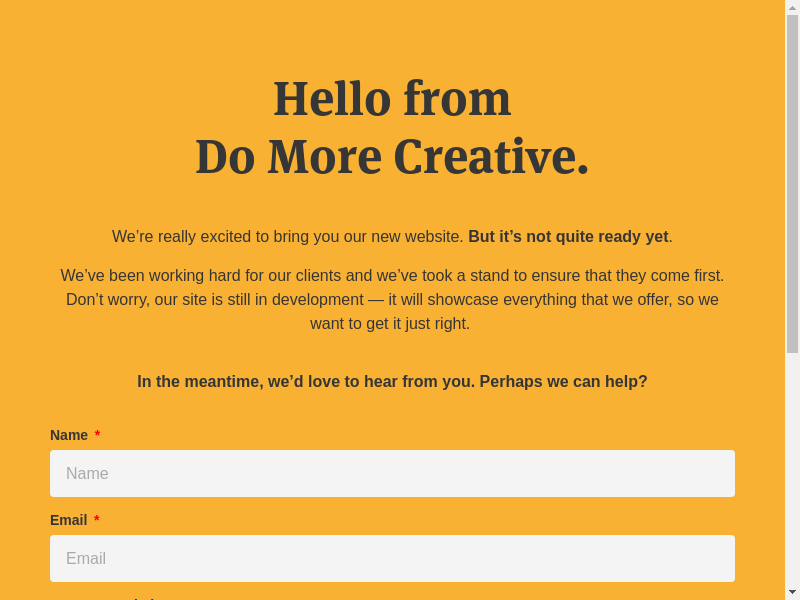
Task: Click bold "In the meantime" sentence
Action: [x=306, y=382]
